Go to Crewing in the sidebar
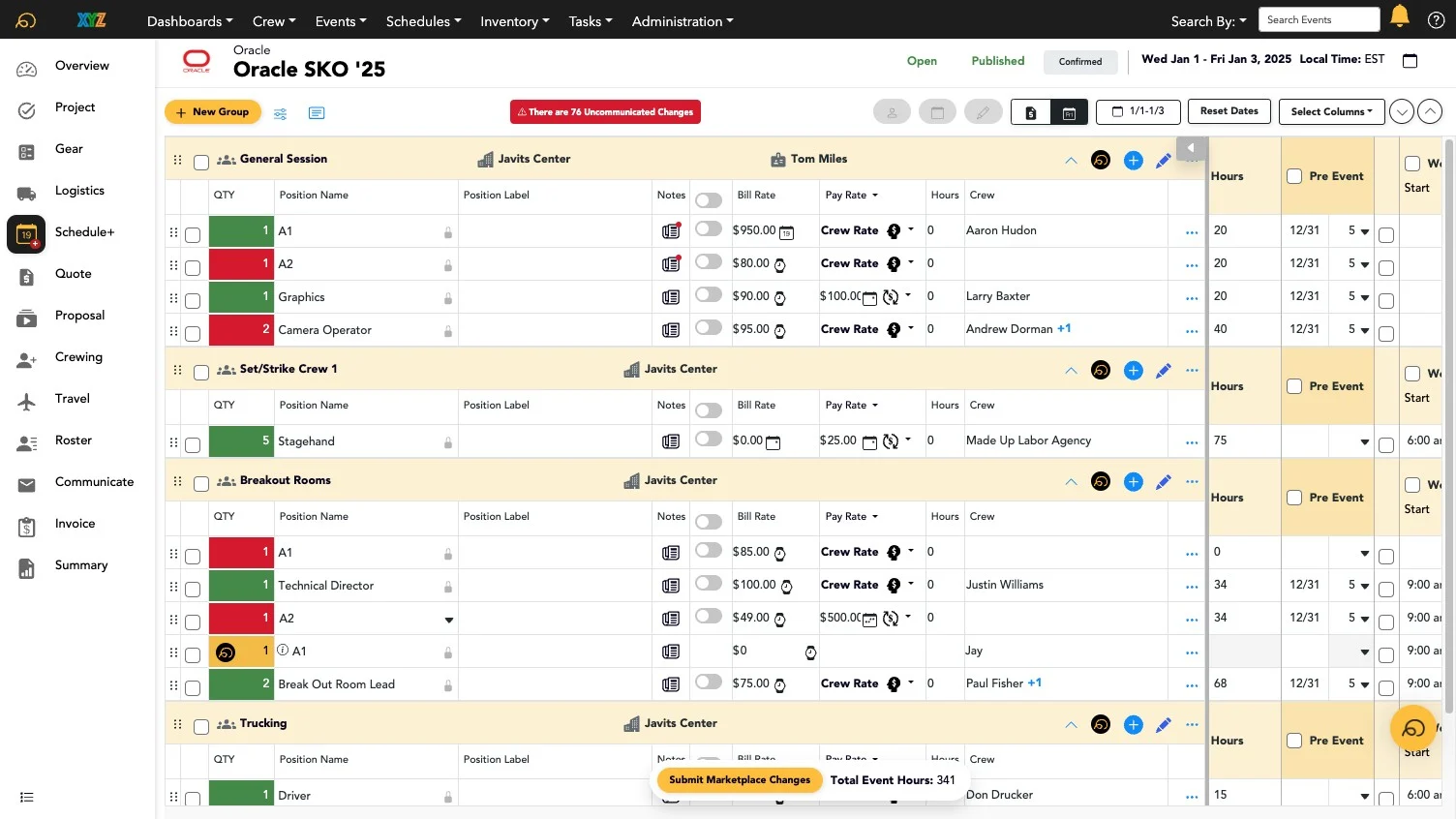The height and width of the screenshot is (819, 1456). 78,357
